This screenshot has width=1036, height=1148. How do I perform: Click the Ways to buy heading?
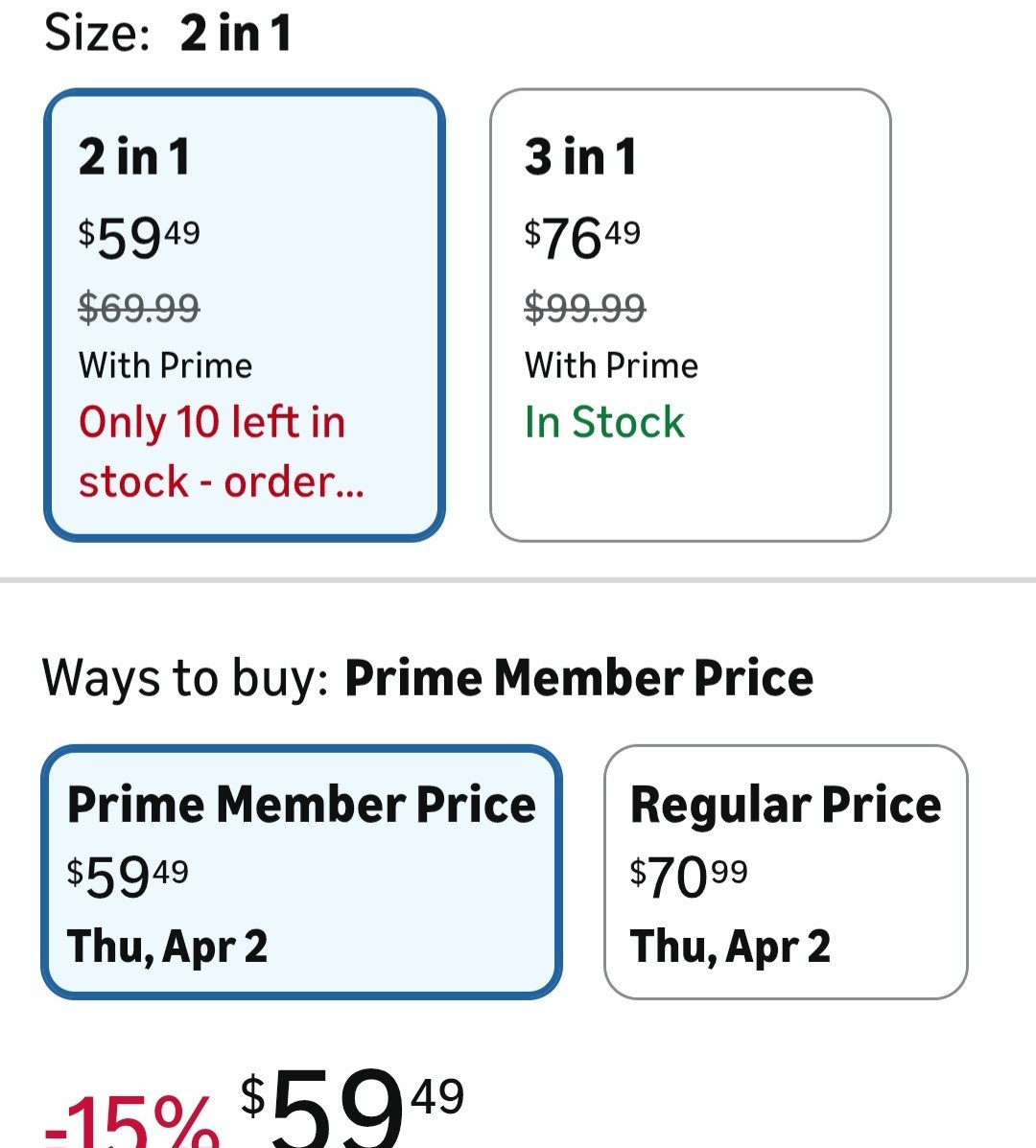(x=428, y=678)
